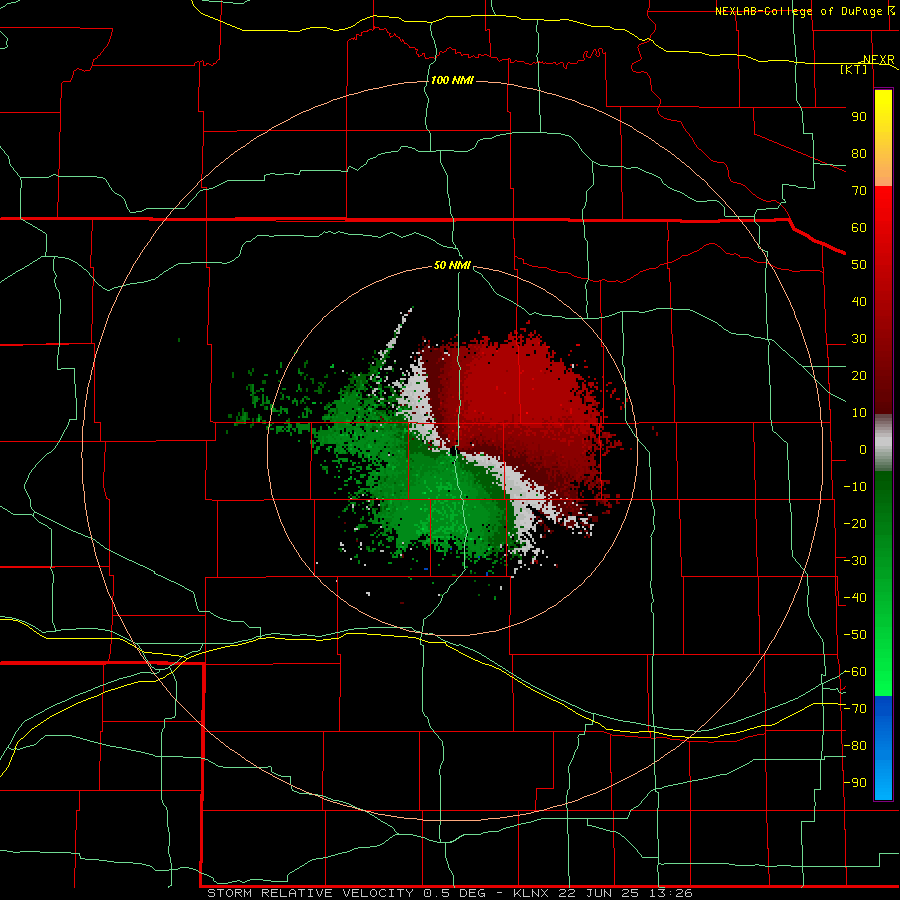Click the NEXR label above the color scale

click(x=879, y=60)
